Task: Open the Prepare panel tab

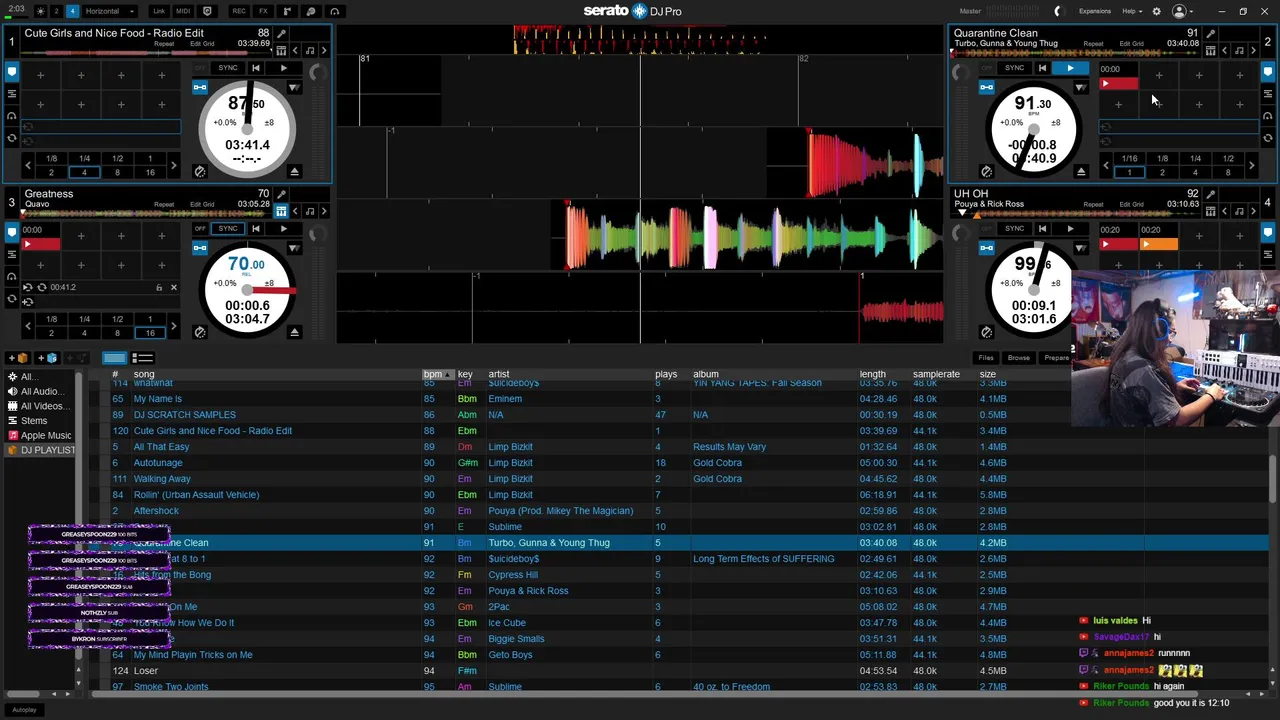Action: coord(1056,358)
